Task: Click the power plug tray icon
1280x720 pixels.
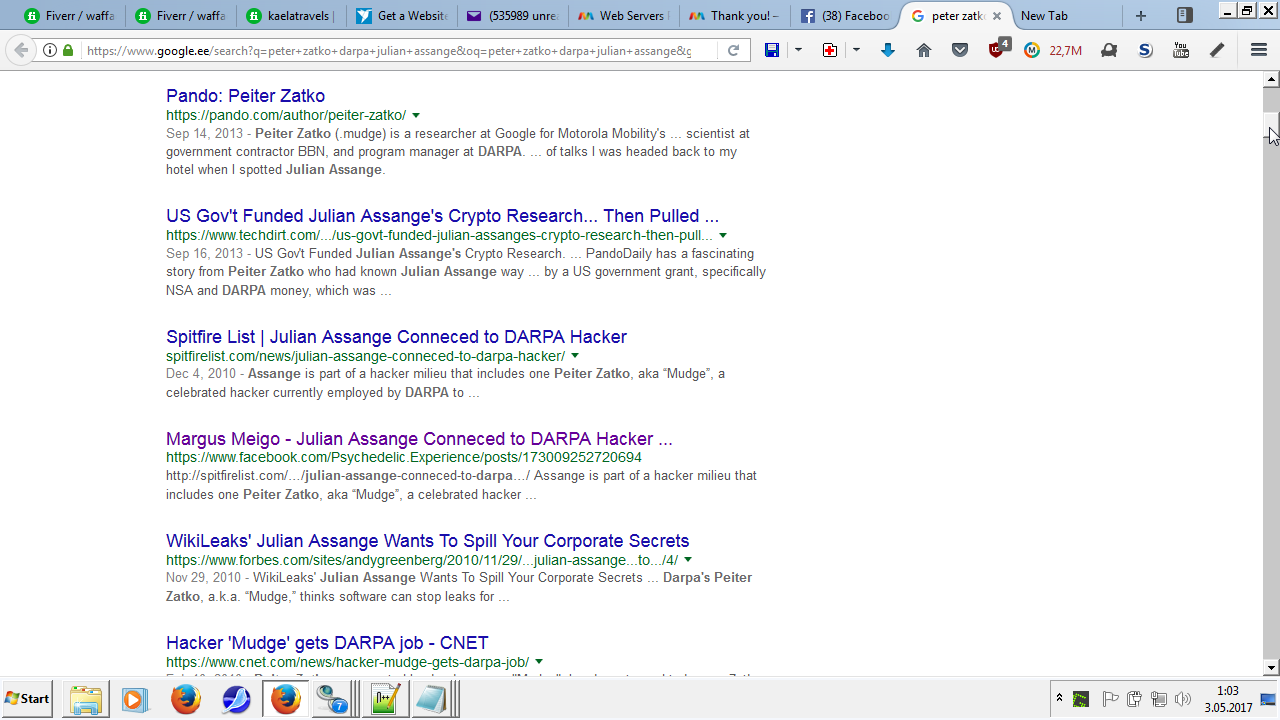Action: pyautogui.click(x=1134, y=699)
